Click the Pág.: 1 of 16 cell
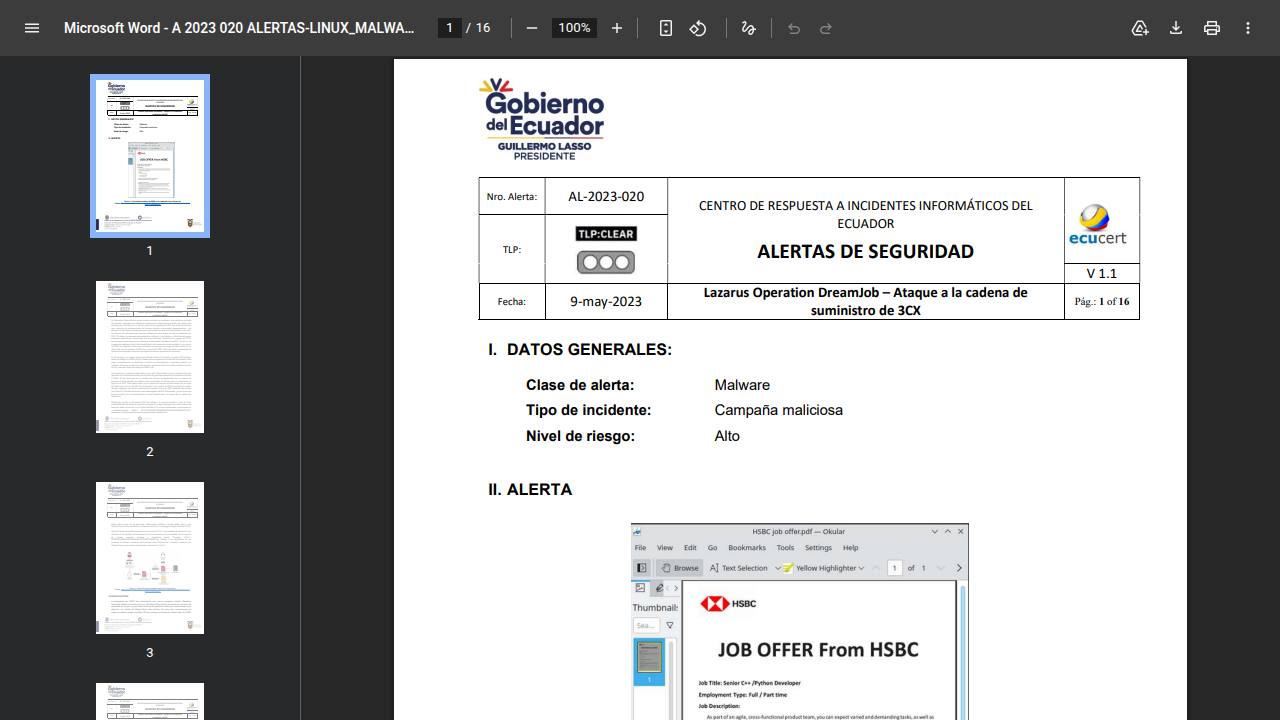The height and width of the screenshot is (720, 1280). coord(1102,301)
